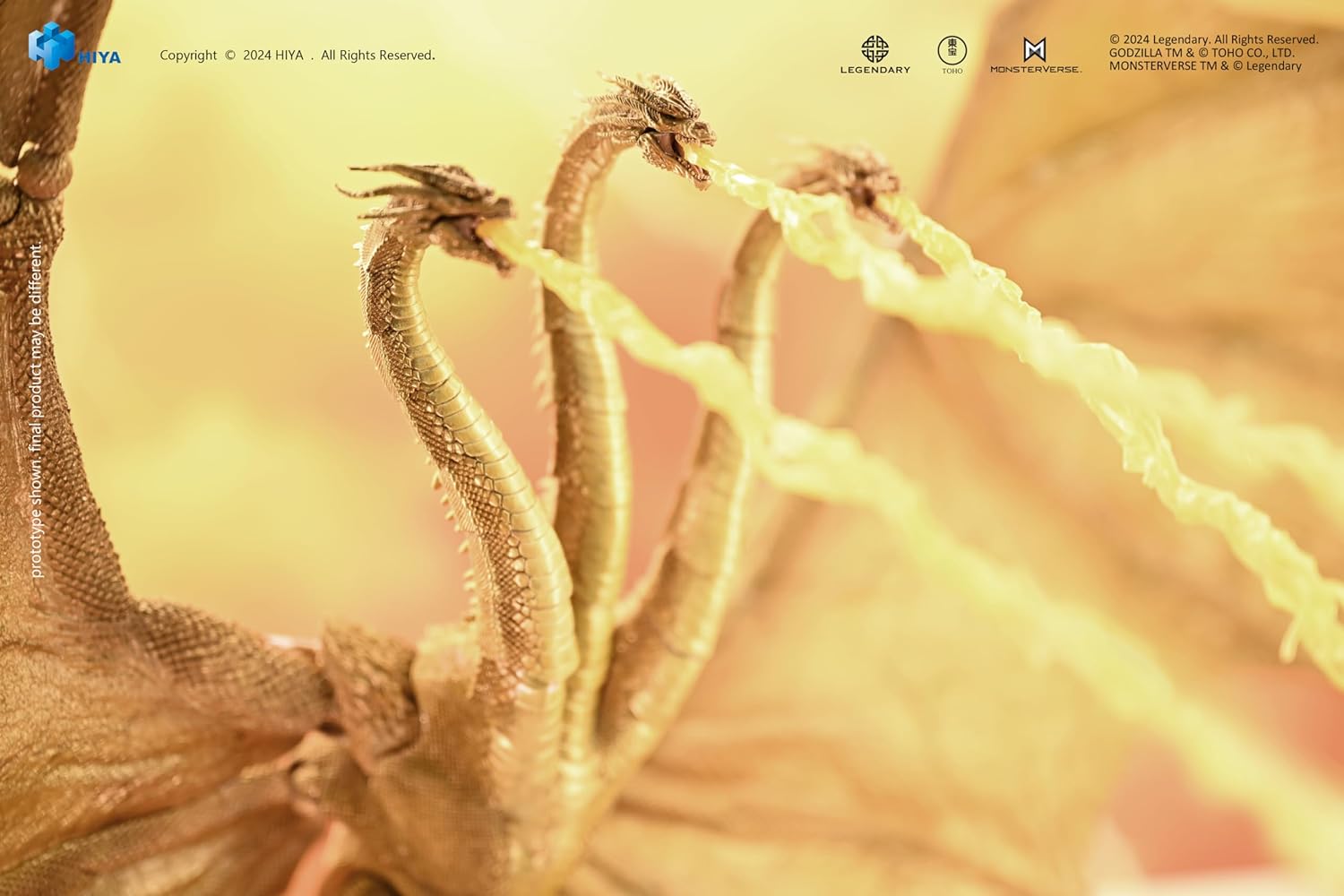Click the vertical prototype disclaimer text
Viewport: 1344px width, 896px height.
pos(36,410)
